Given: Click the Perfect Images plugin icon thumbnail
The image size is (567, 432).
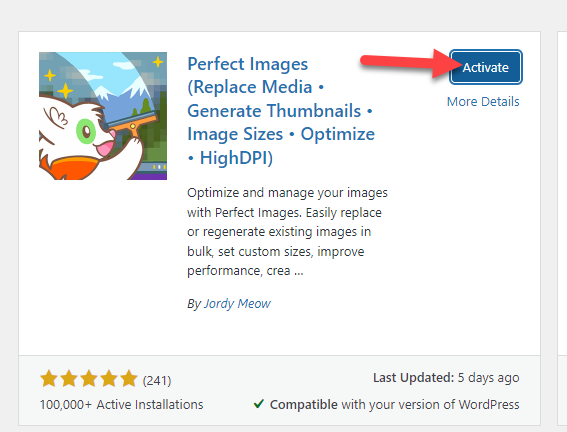Looking at the screenshot, I should (x=103, y=116).
